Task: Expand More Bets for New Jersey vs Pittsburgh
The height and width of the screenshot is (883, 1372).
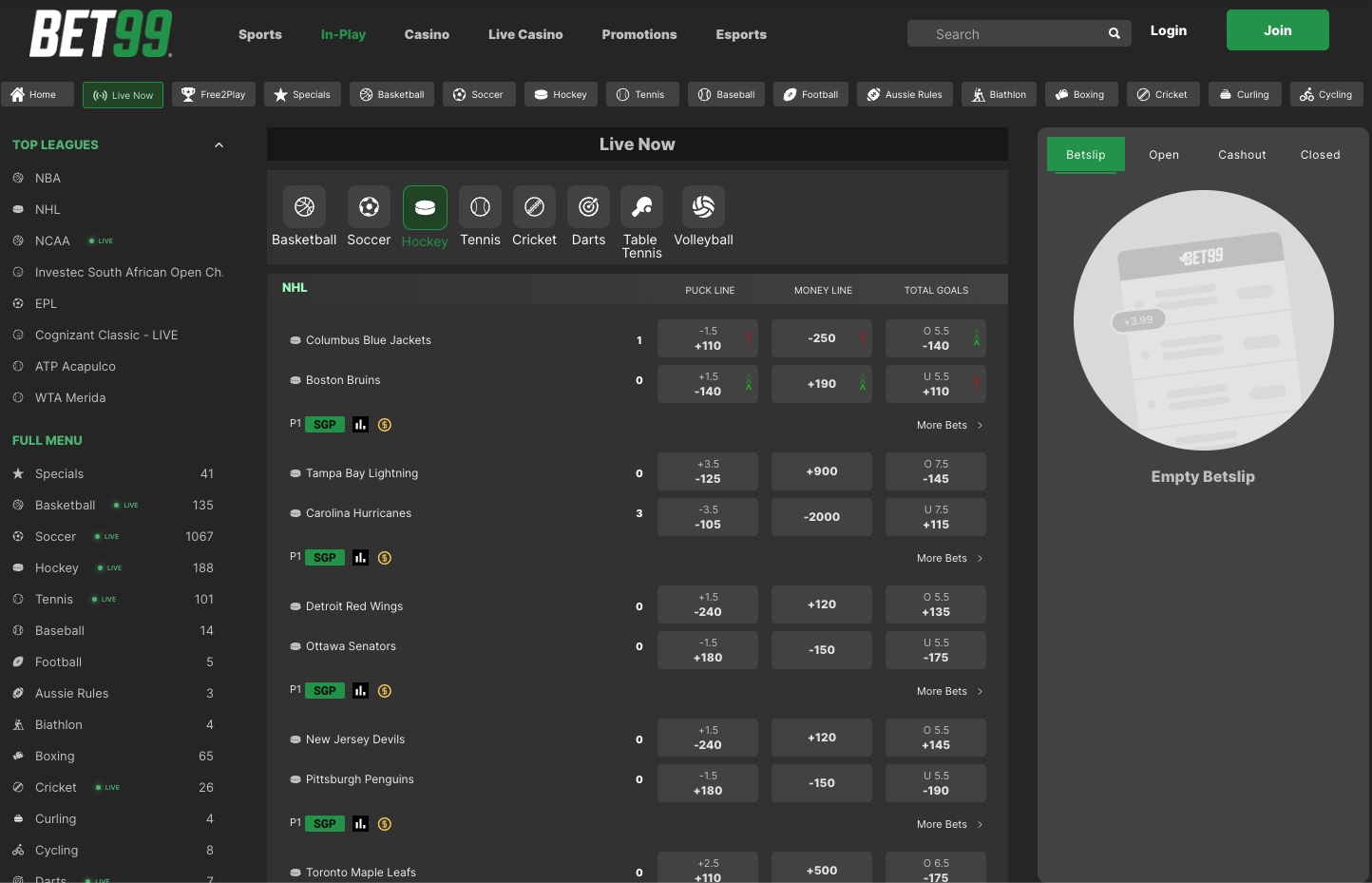Action: [948, 824]
